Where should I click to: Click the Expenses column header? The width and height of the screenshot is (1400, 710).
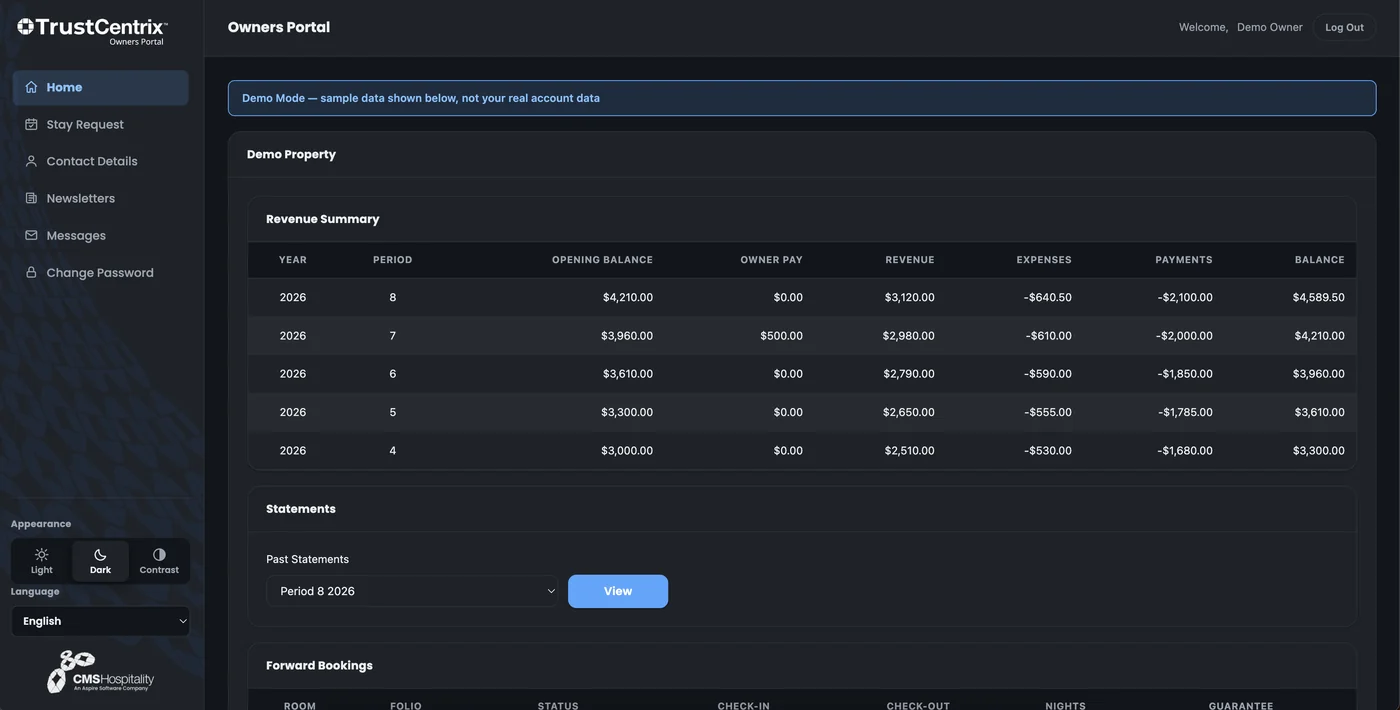[1044, 260]
